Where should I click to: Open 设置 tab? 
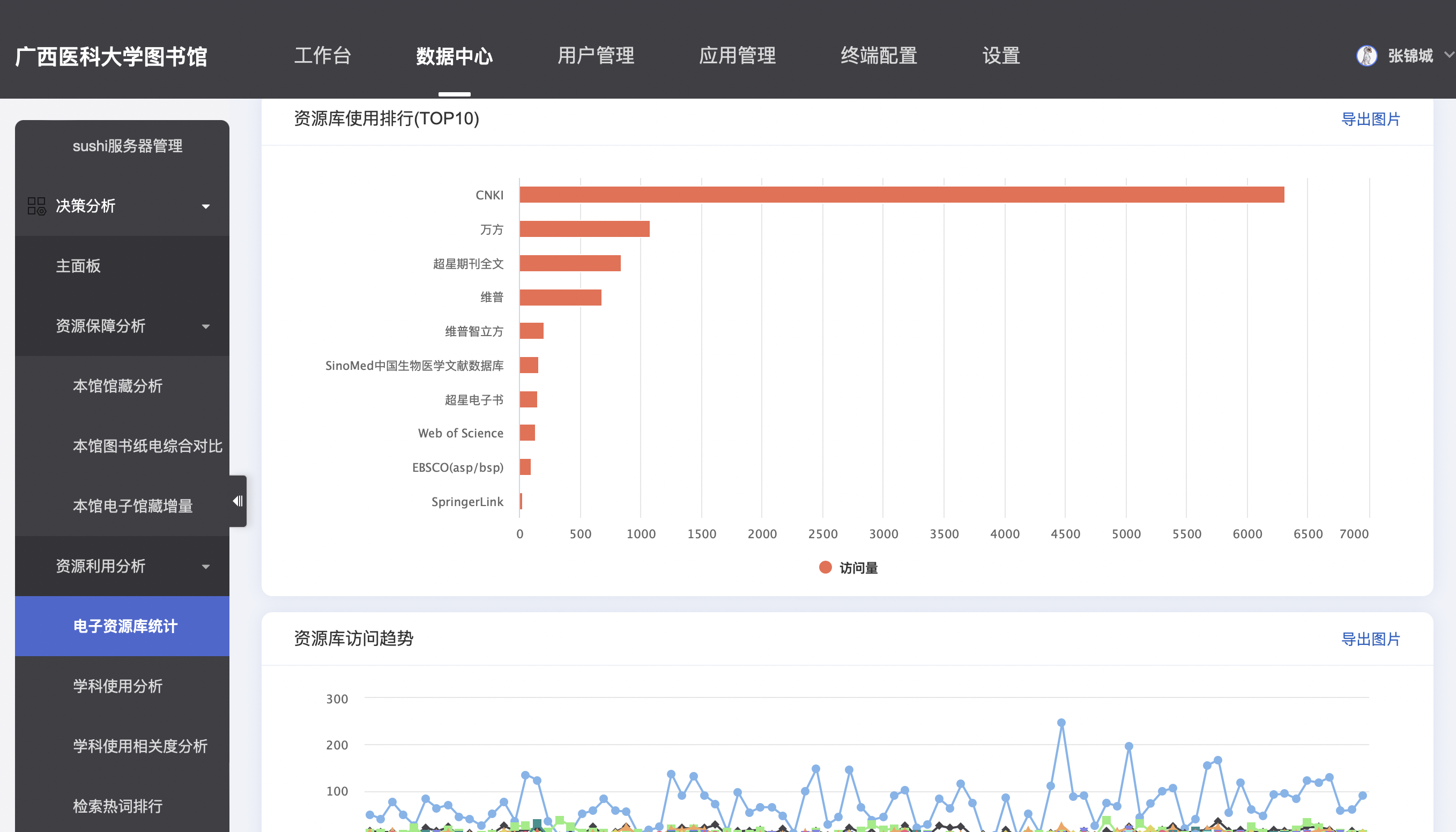[1000, 56]
